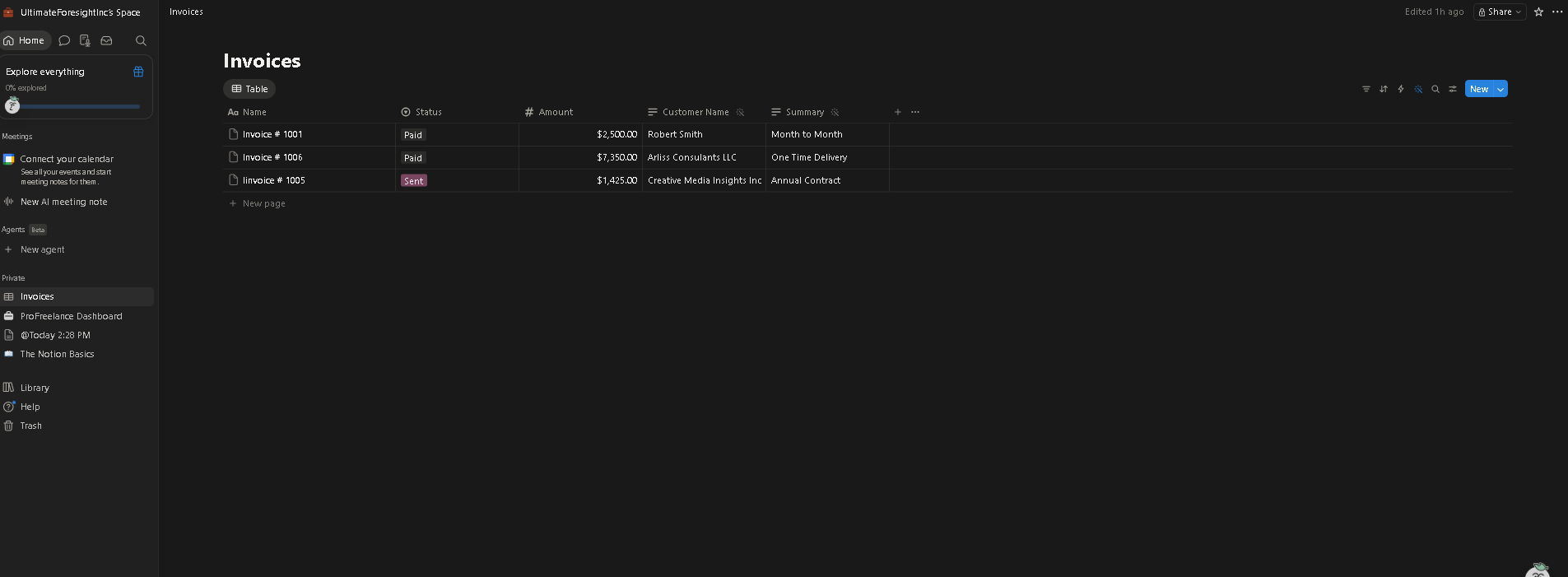The height and width of the screenshot is (577, 1568).
Task: Expand the New button dropdown arrow
Action: [x=1501, y=89]
